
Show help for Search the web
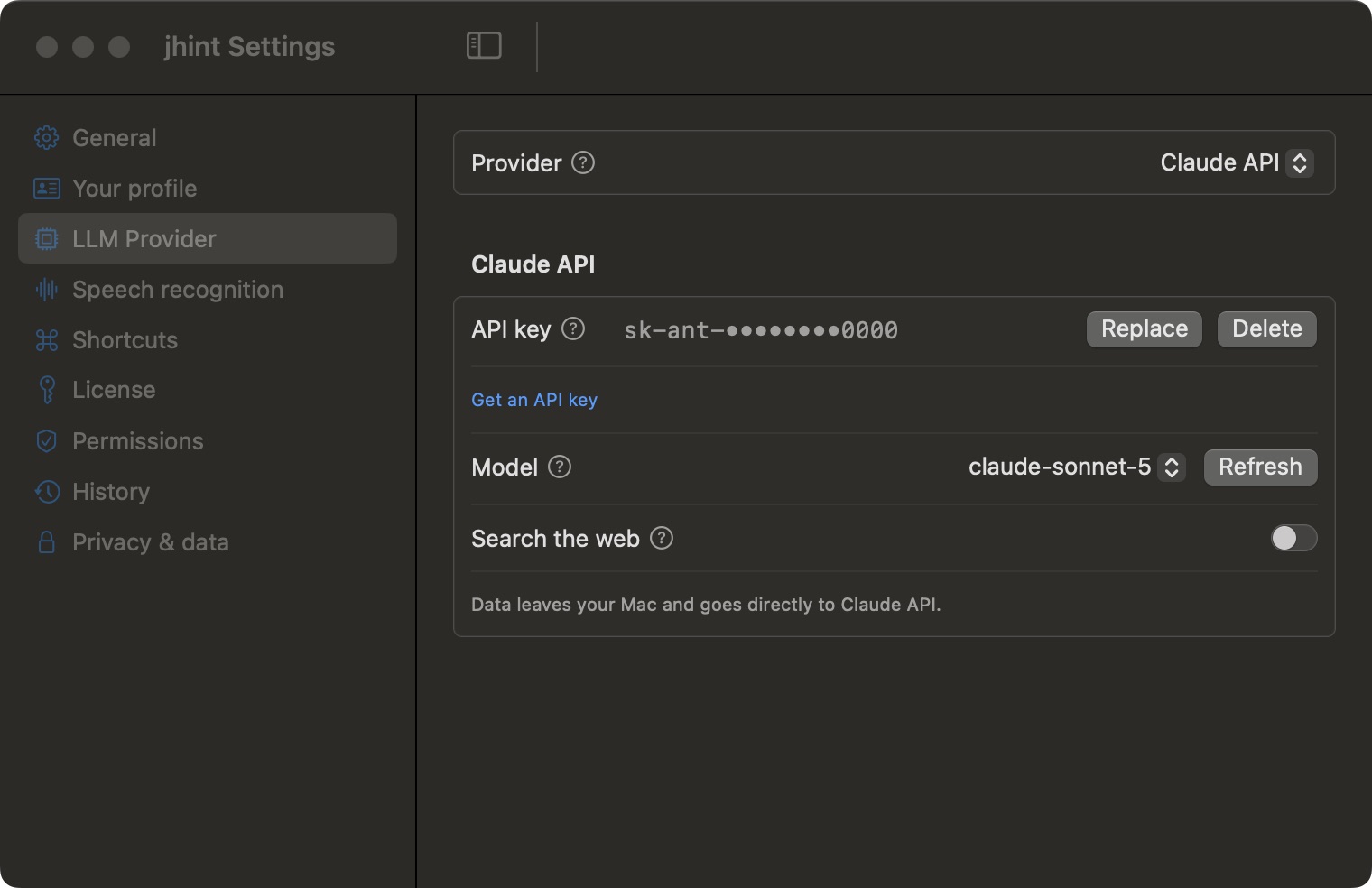point(662,538)
